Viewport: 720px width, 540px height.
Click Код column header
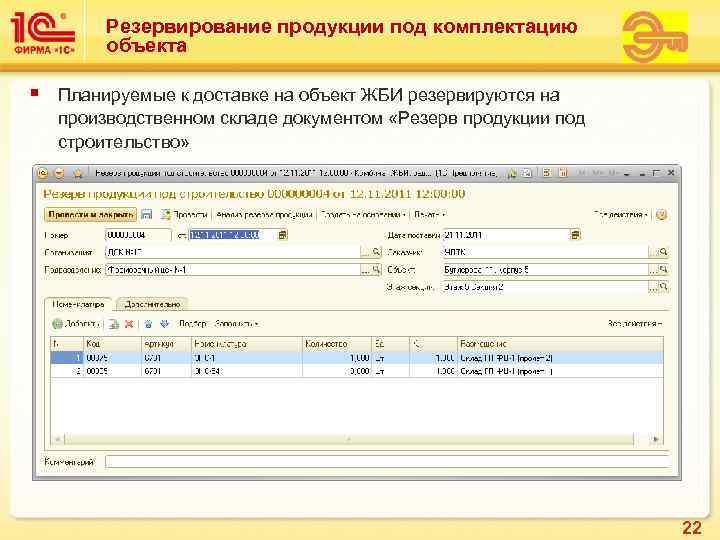[113, 343]
